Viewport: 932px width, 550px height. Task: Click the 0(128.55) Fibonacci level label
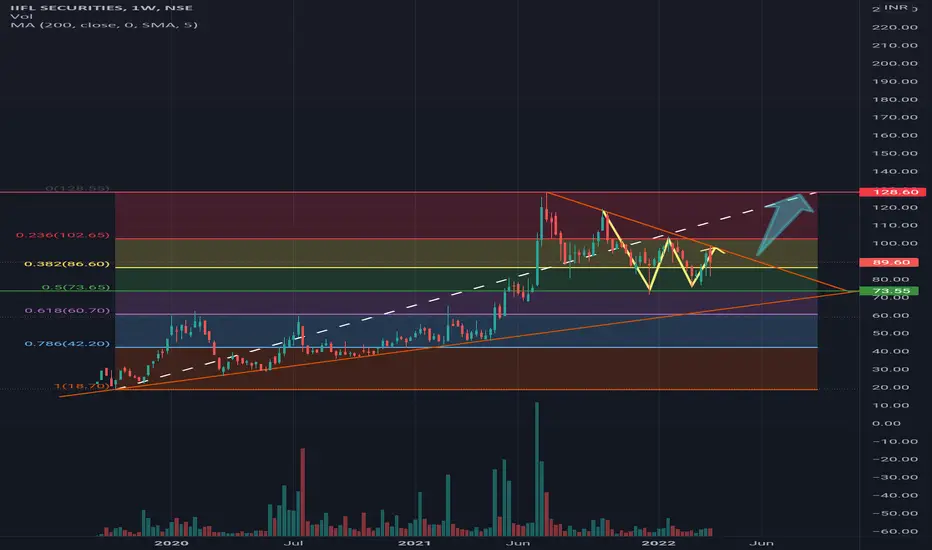[77, 188]
